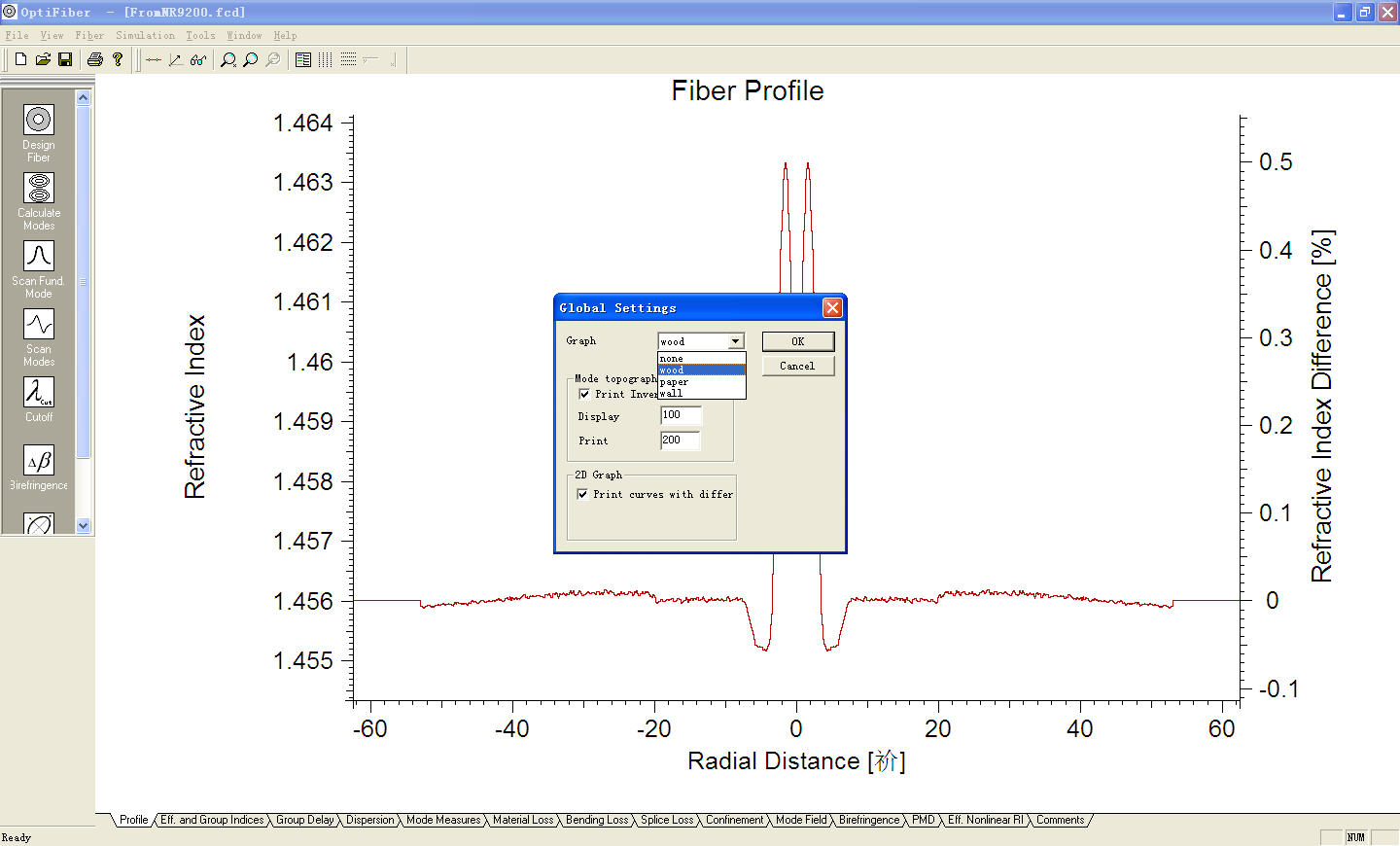Choose 'wood' in Graph dropdown list
The height and width of the screenshot is (846, 1400).
click(x=701, y=370)
